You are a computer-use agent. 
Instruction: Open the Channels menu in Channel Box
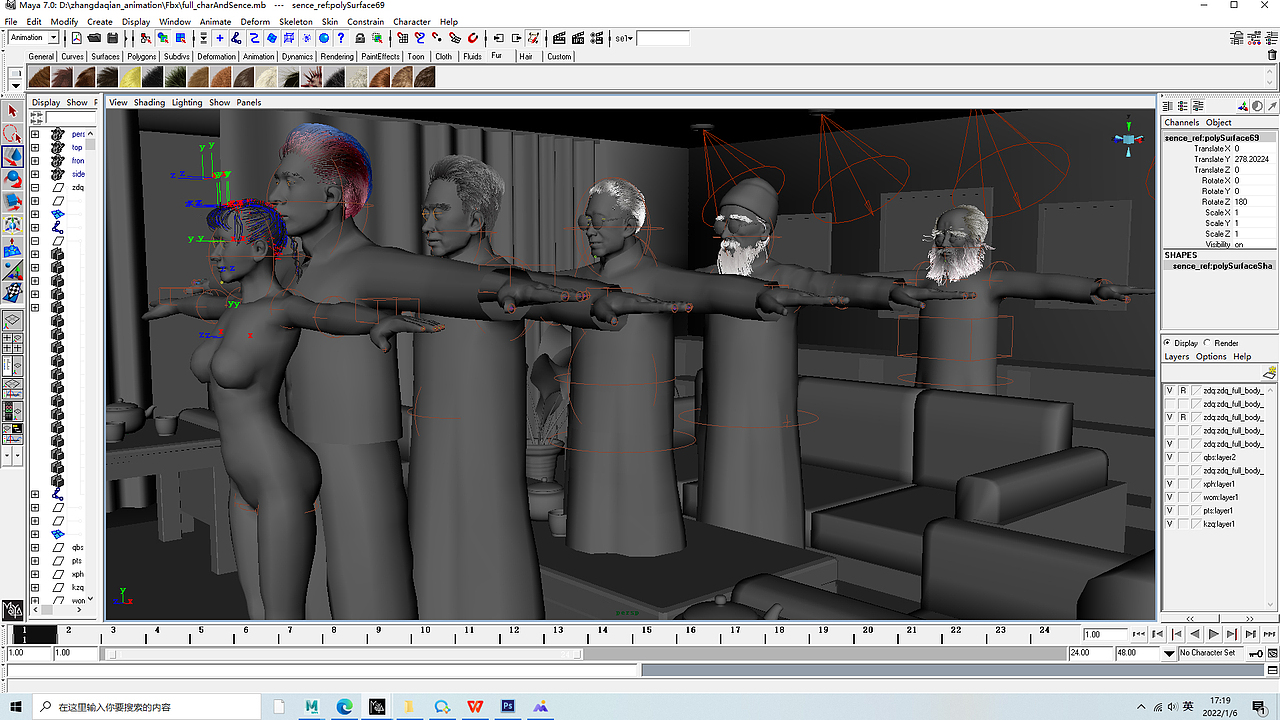pos(1181,123)
